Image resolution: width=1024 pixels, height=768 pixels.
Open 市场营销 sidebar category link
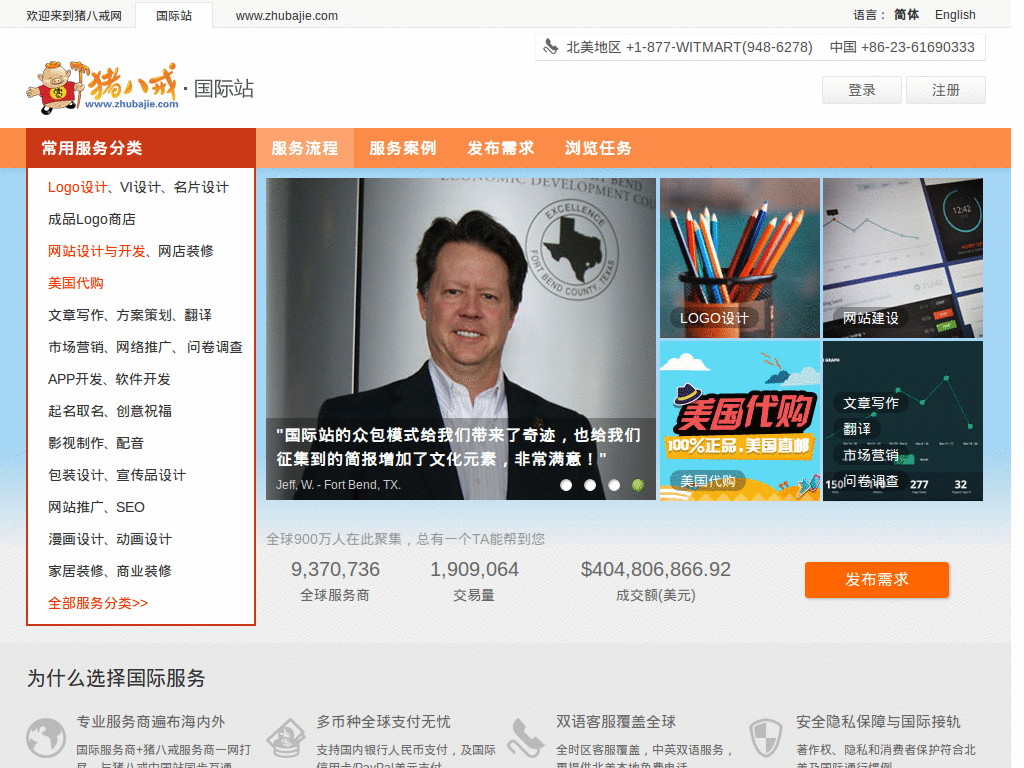tap(76, 347)
